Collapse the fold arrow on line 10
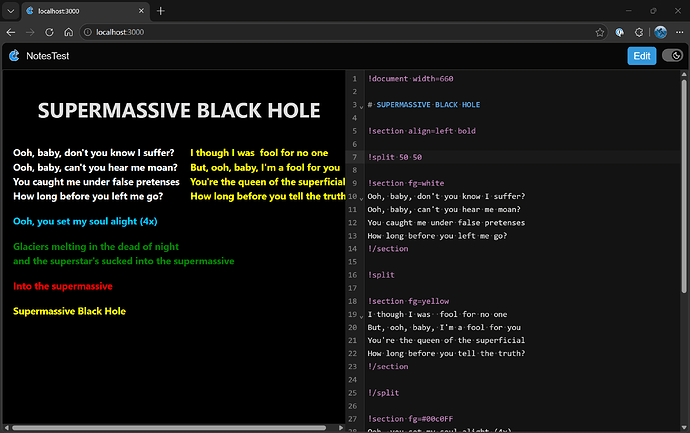This screenshot has height=433, width=690. click(361, 198)
